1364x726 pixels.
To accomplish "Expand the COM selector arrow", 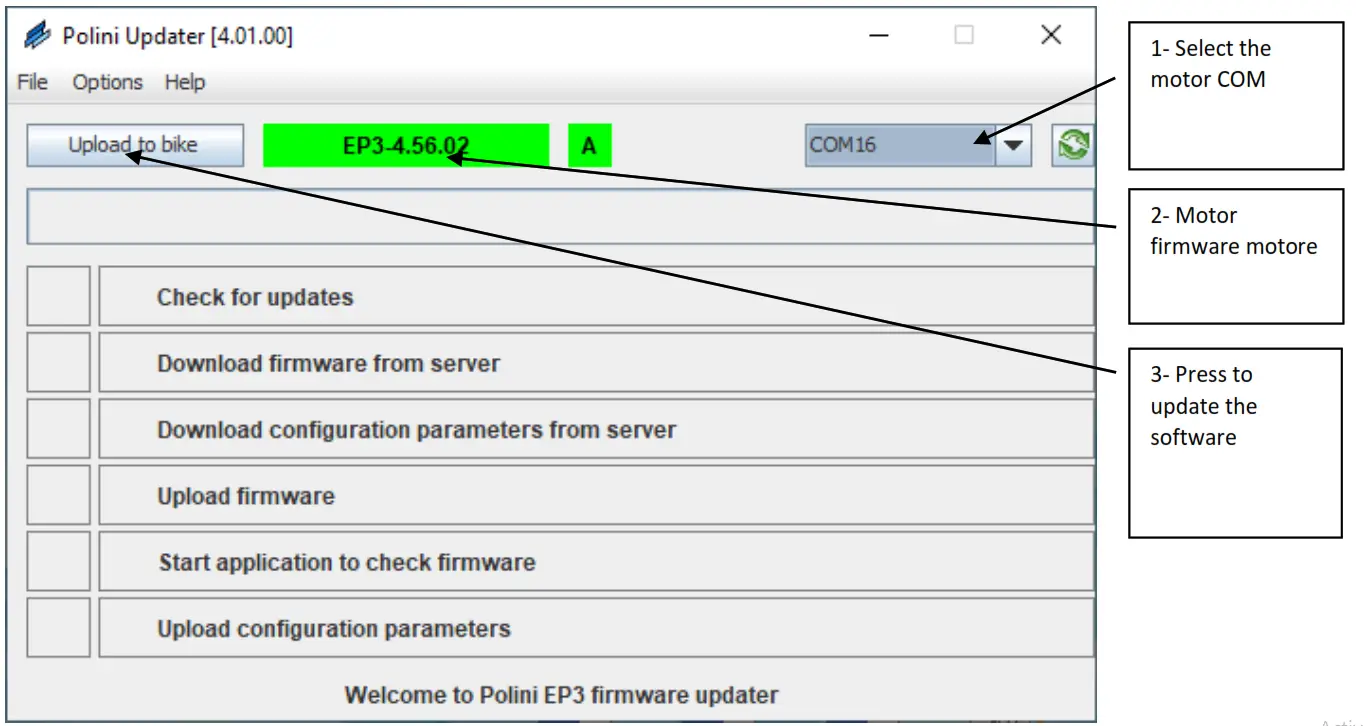I will pyautogui.click(x=1015, y=144).
